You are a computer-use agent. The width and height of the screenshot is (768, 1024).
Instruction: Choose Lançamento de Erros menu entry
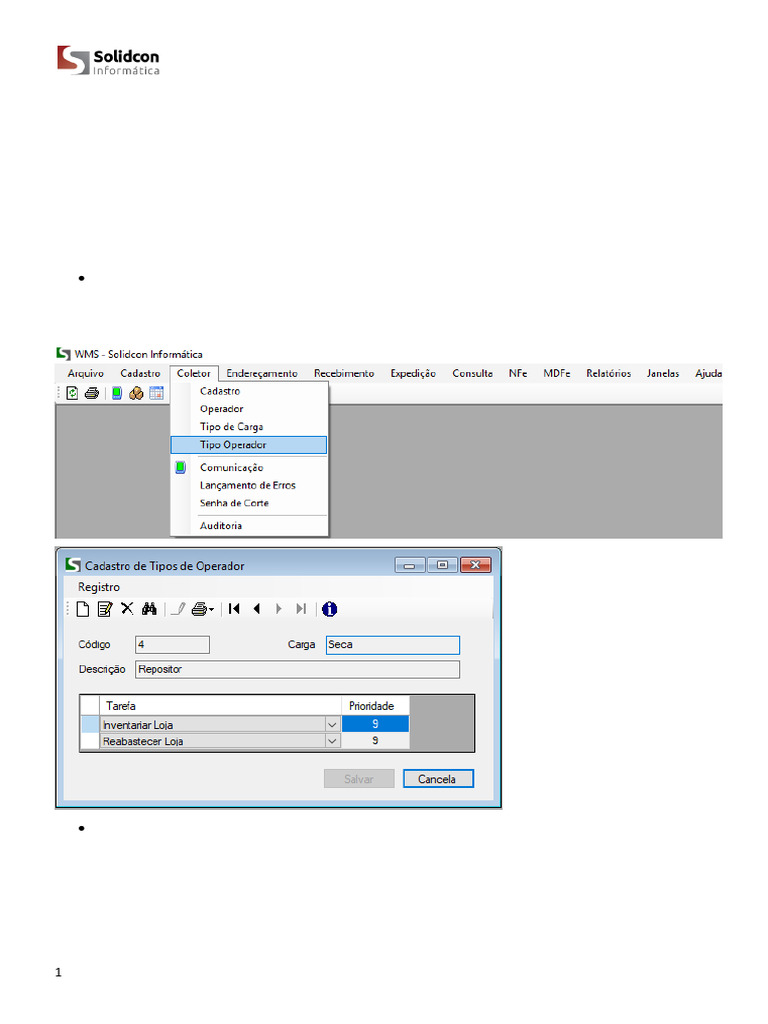(x=249, y=485)
